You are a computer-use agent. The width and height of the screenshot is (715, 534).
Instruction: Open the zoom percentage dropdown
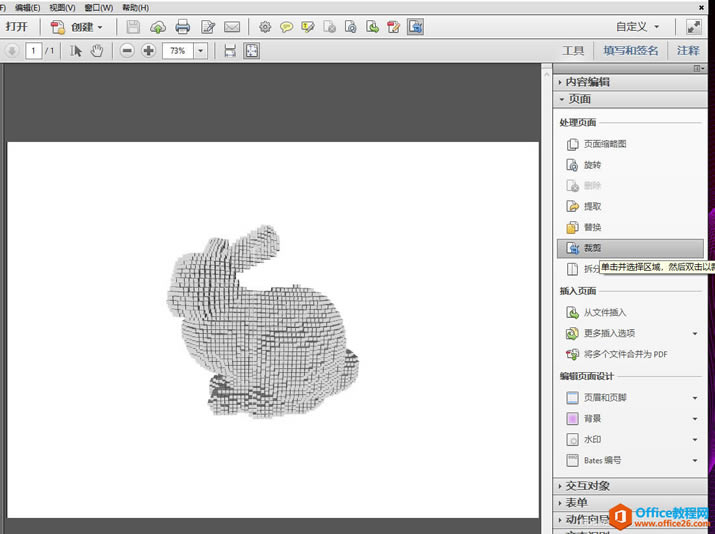pyautogui.click(x=201, y=51)
